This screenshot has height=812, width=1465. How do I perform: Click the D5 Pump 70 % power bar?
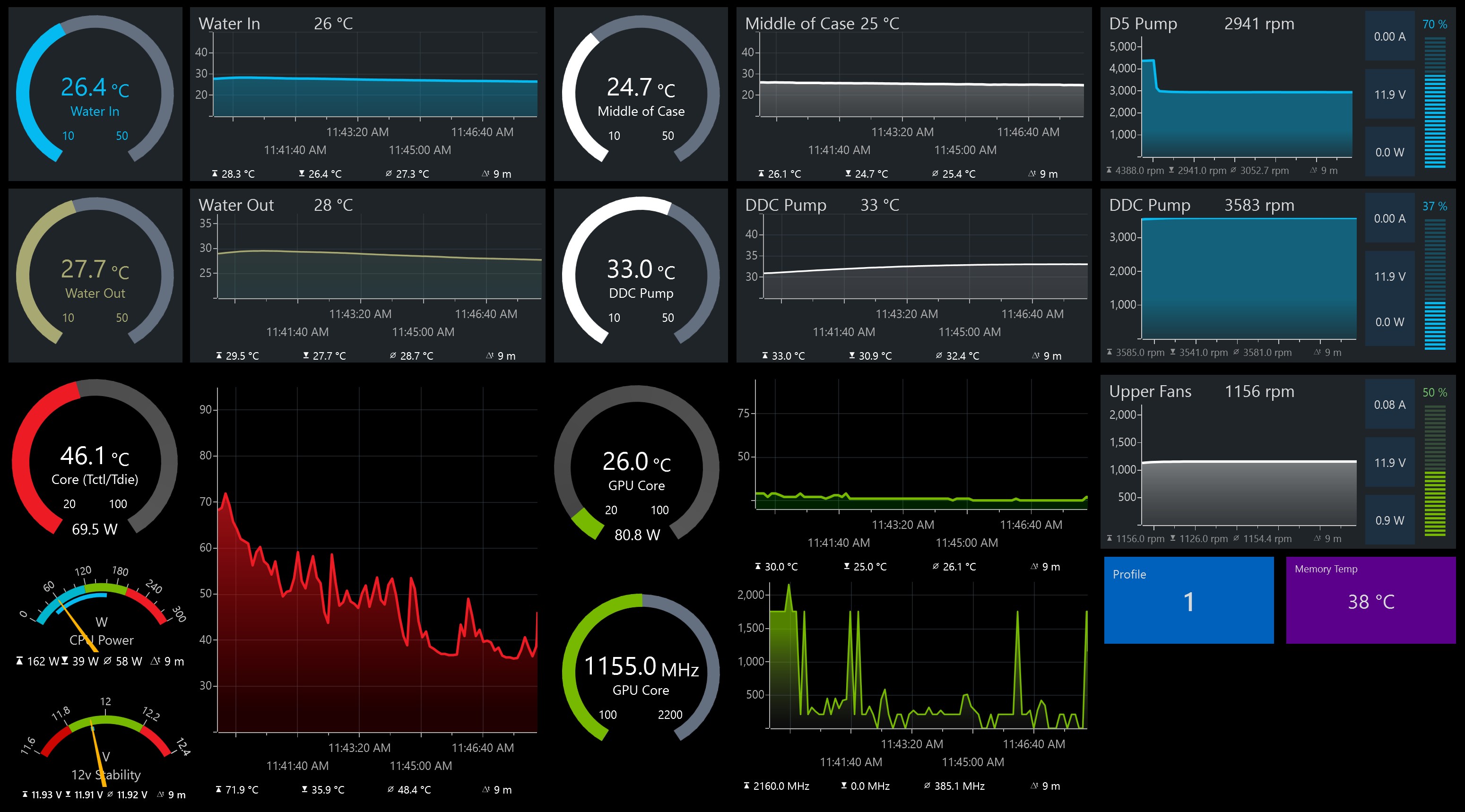coord(1434,103)
